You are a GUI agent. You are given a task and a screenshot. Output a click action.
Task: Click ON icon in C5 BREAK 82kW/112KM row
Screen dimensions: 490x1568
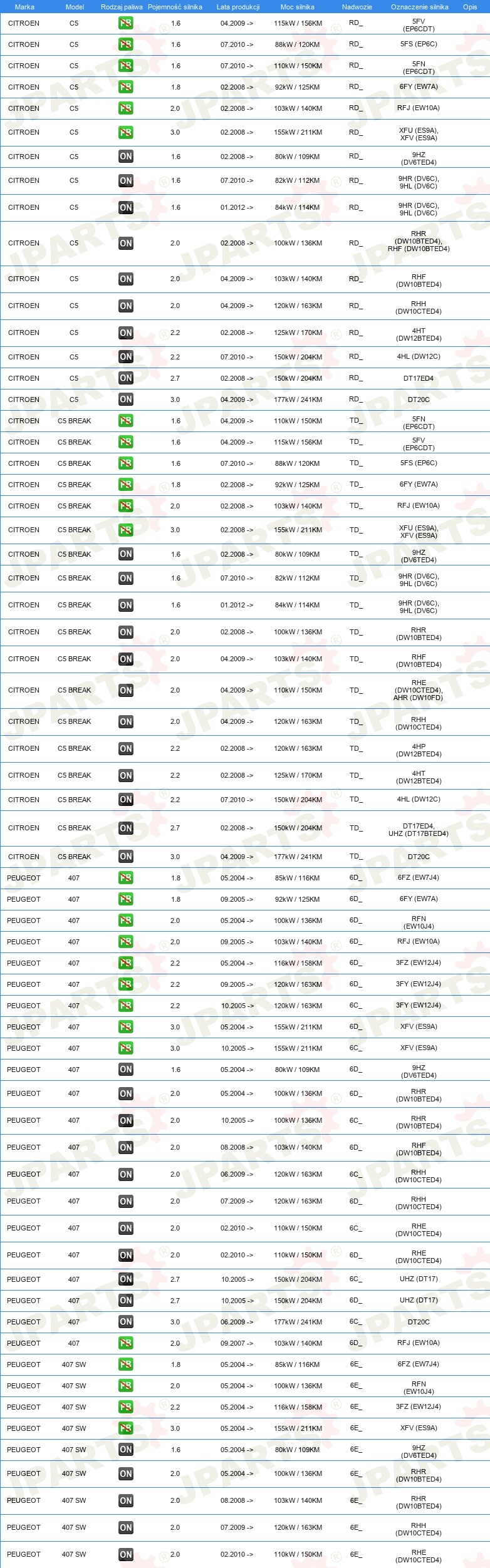coord(126,579)
